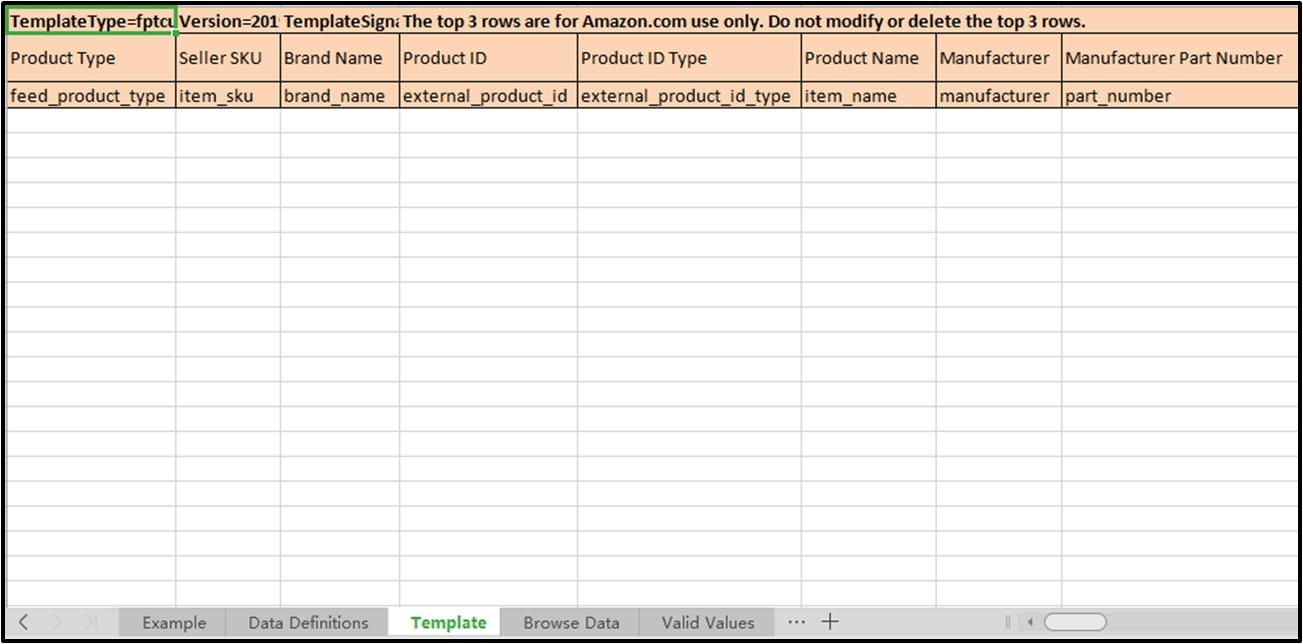Click the Seller SKU header cell

228,58
